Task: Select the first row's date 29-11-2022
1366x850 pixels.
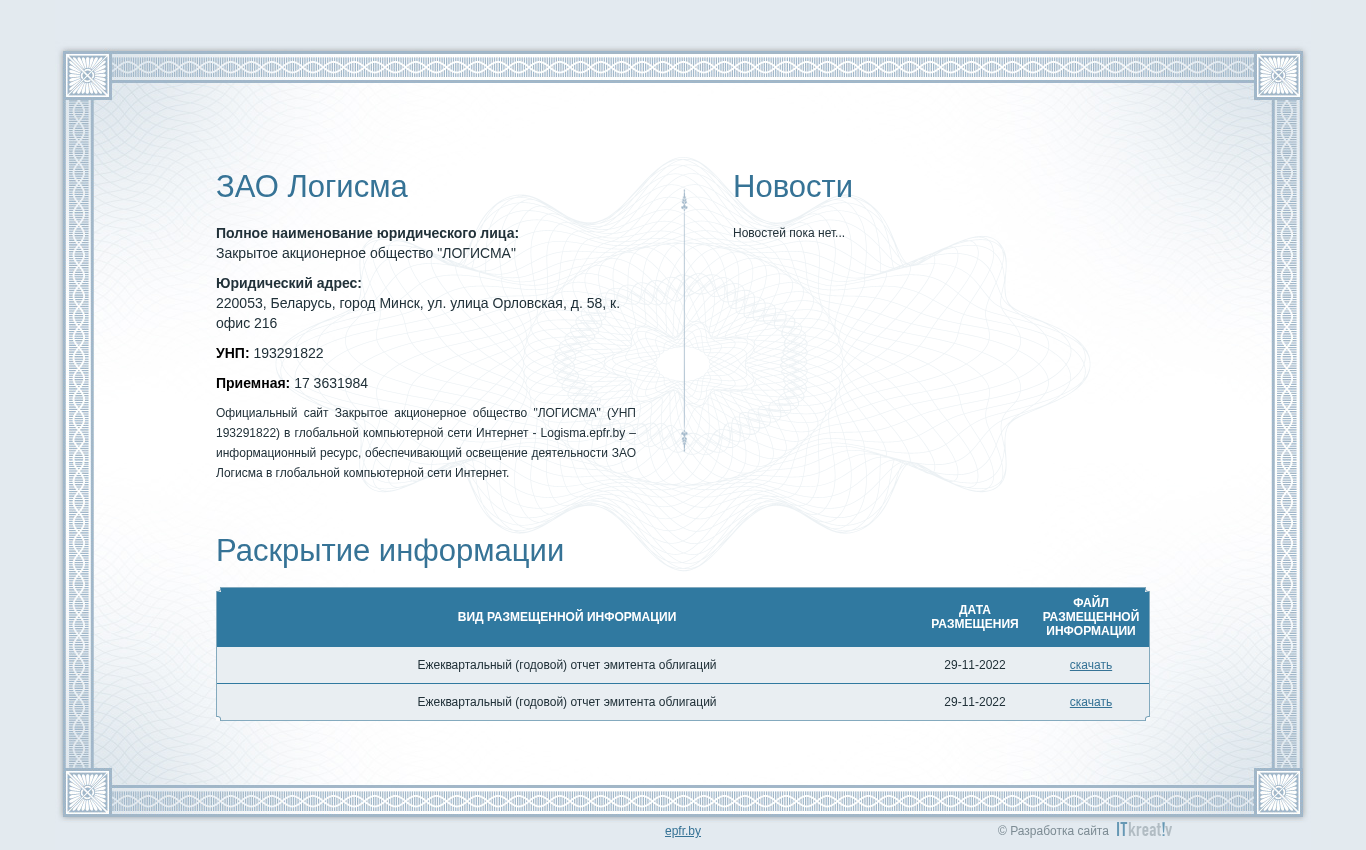Action: pyautogui.click(x=975, y=665)
